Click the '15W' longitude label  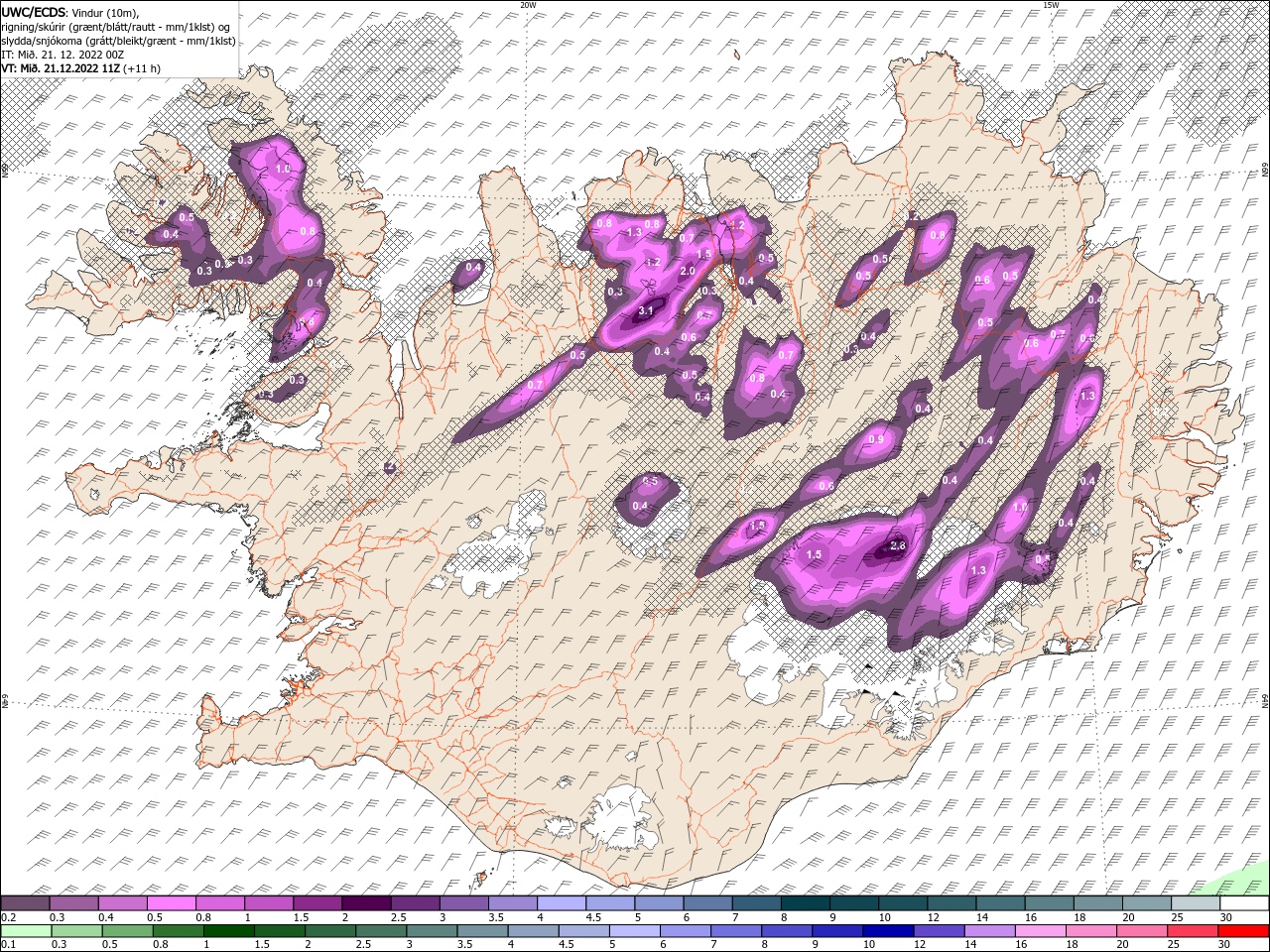(x=1051, y=5)
